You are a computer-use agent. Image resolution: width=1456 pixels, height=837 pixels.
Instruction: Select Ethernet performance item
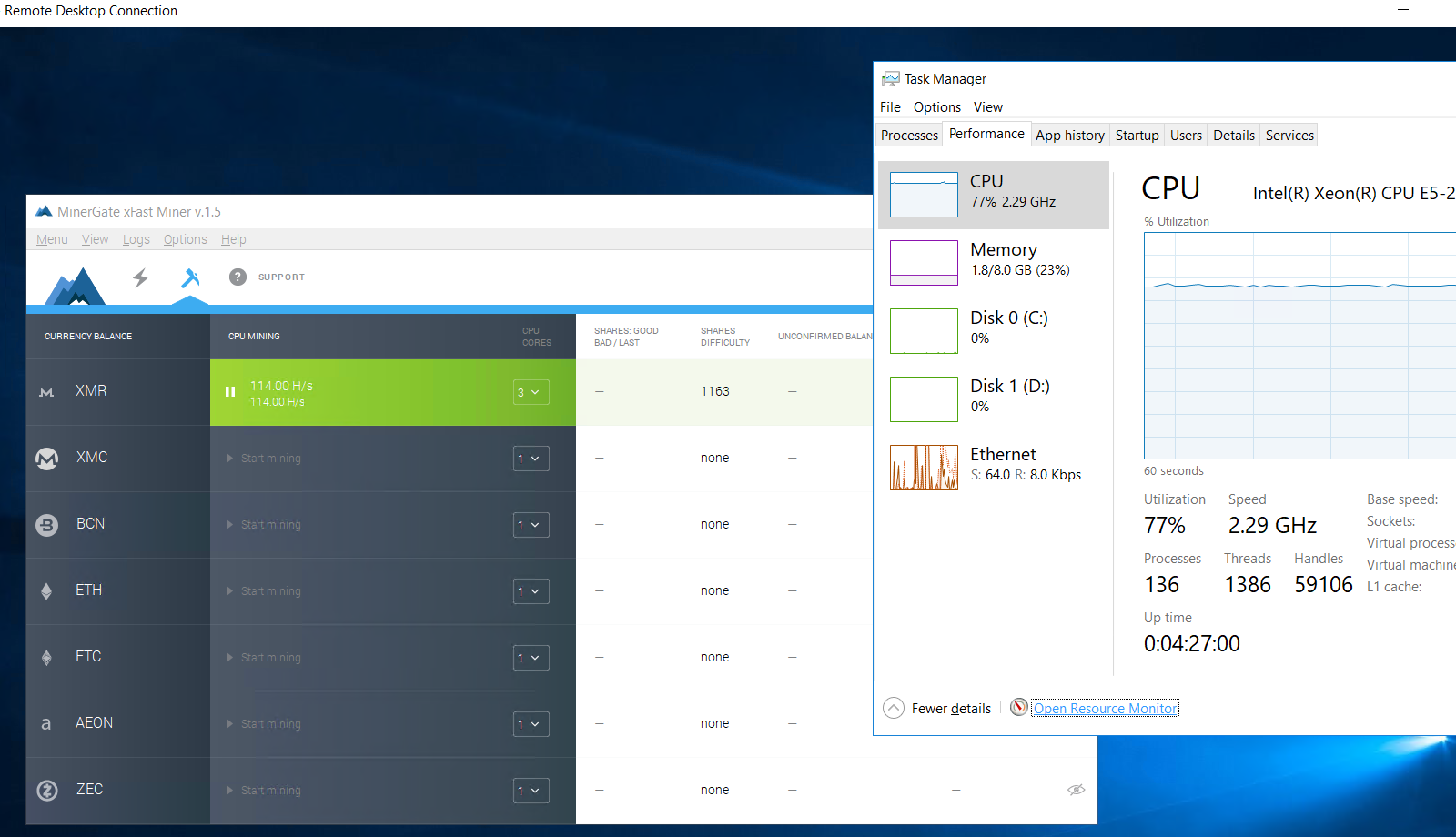[994, 468]
